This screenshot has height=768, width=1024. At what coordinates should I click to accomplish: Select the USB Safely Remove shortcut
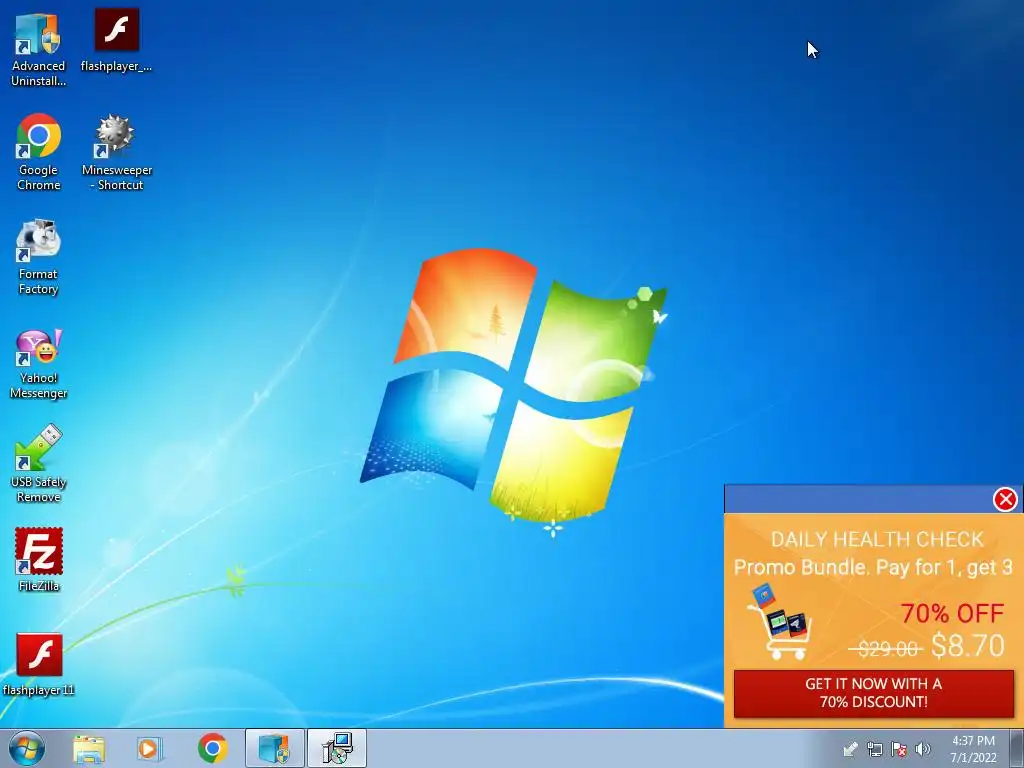(x=38, y=464)
